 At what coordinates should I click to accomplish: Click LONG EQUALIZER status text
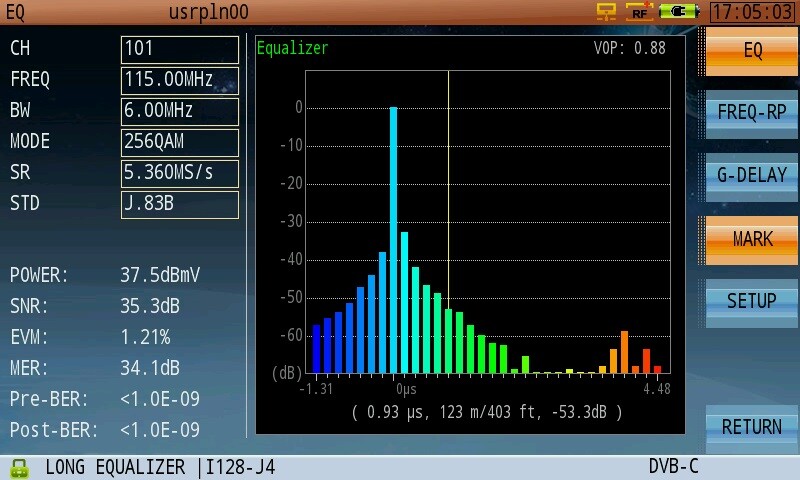click(115, 468)
